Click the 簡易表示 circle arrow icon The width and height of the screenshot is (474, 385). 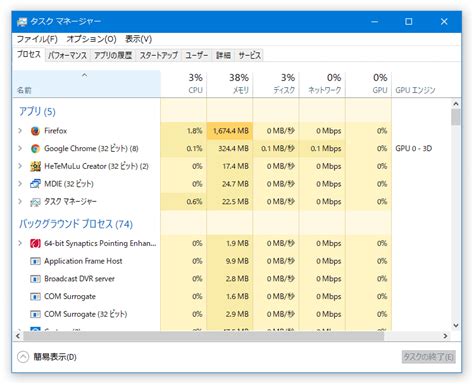(x=23, y=357)
